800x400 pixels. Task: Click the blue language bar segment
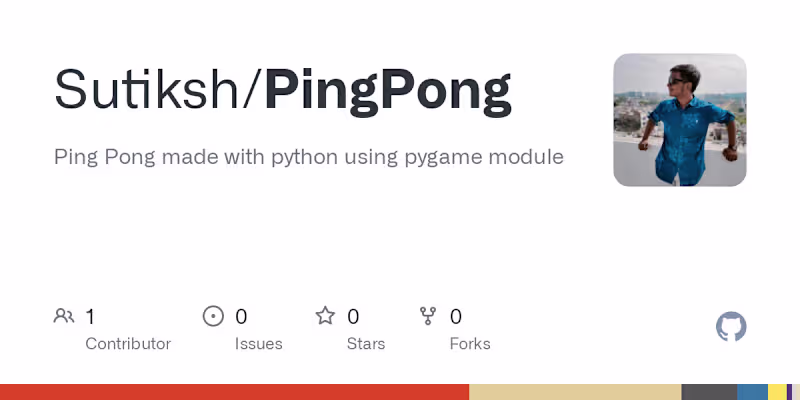point(752,392)
